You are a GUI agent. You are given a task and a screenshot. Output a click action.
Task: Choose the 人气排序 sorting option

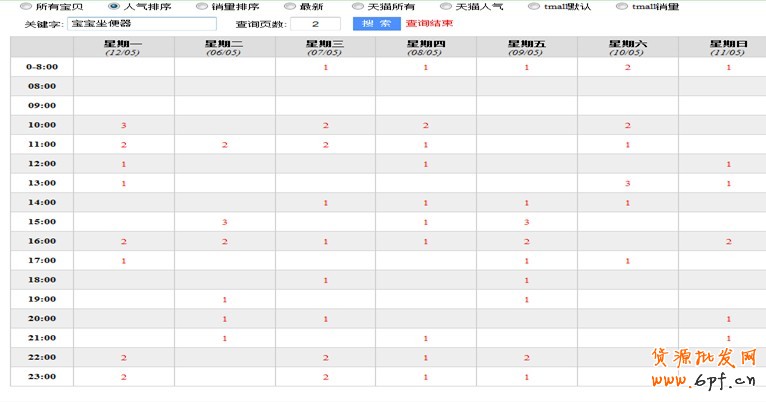click(114, 7)
